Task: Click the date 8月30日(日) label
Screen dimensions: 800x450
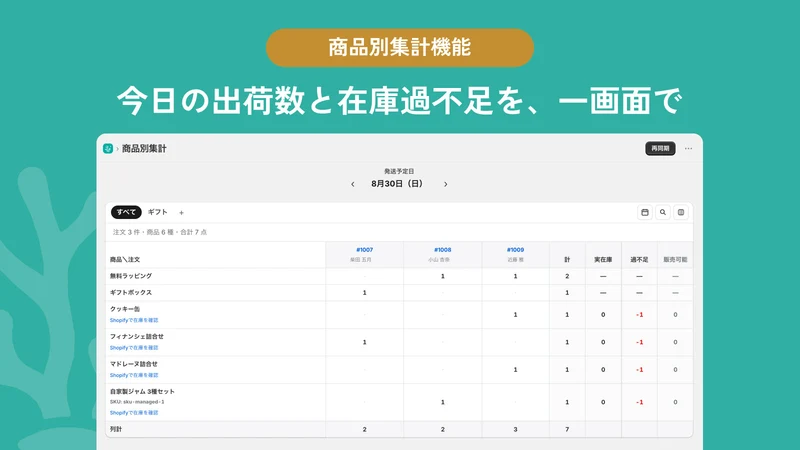Action: click(x=397, y=184)
